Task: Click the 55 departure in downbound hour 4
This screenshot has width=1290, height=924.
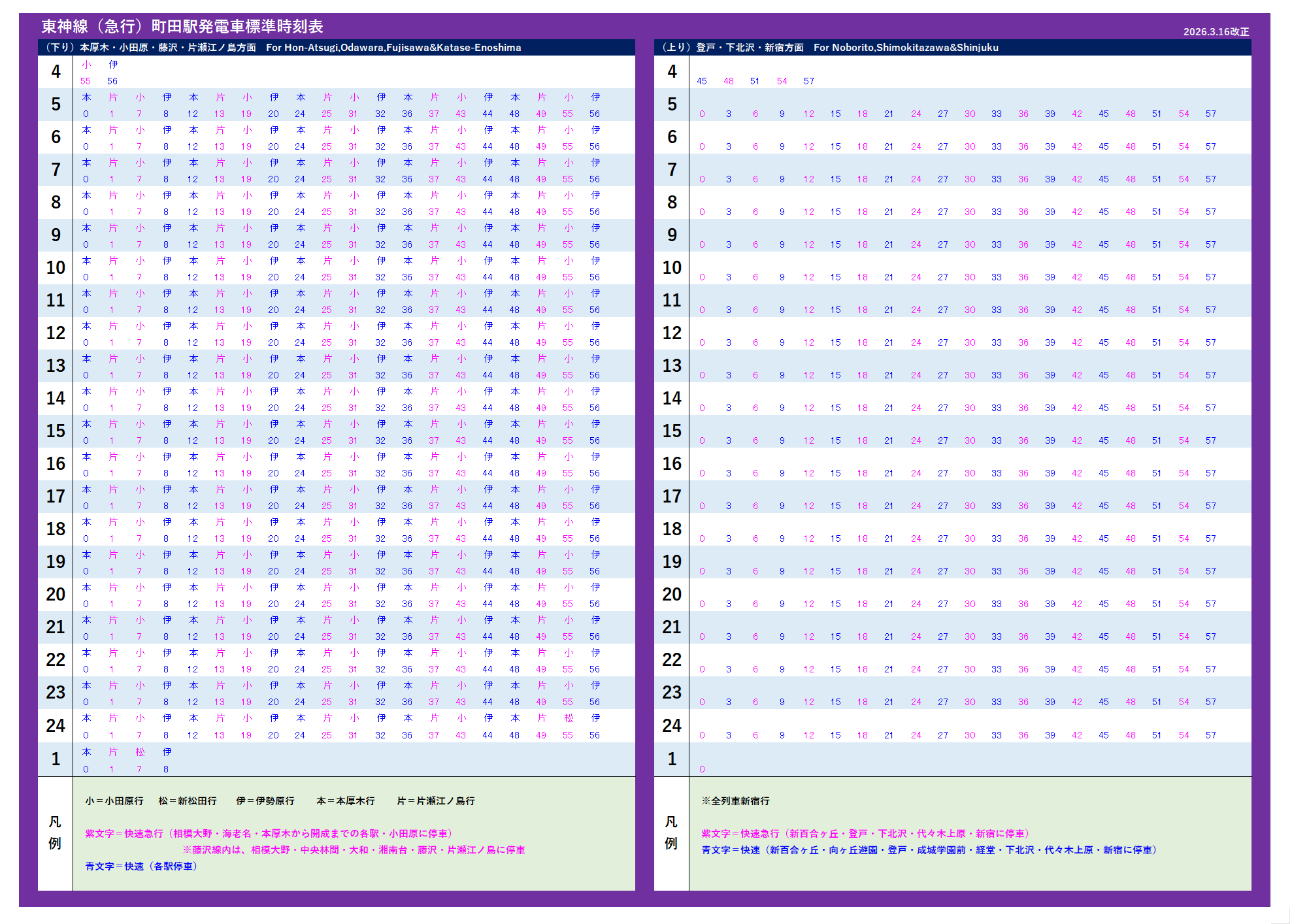Action: click(86, 82)
